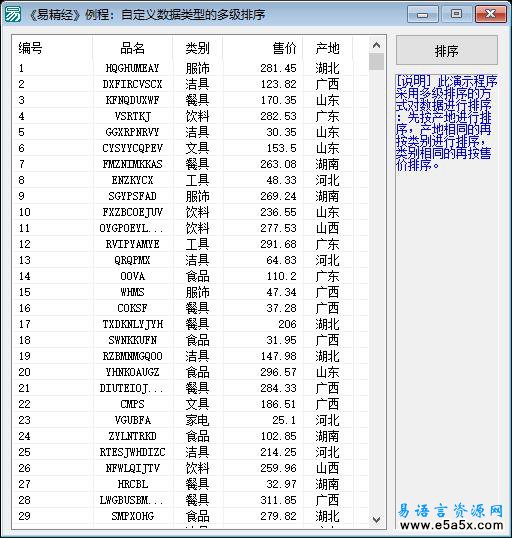This screenshot has height=538, width=512.
Task: Select row with product NFWLQIJTV
Action: (191, 468)
